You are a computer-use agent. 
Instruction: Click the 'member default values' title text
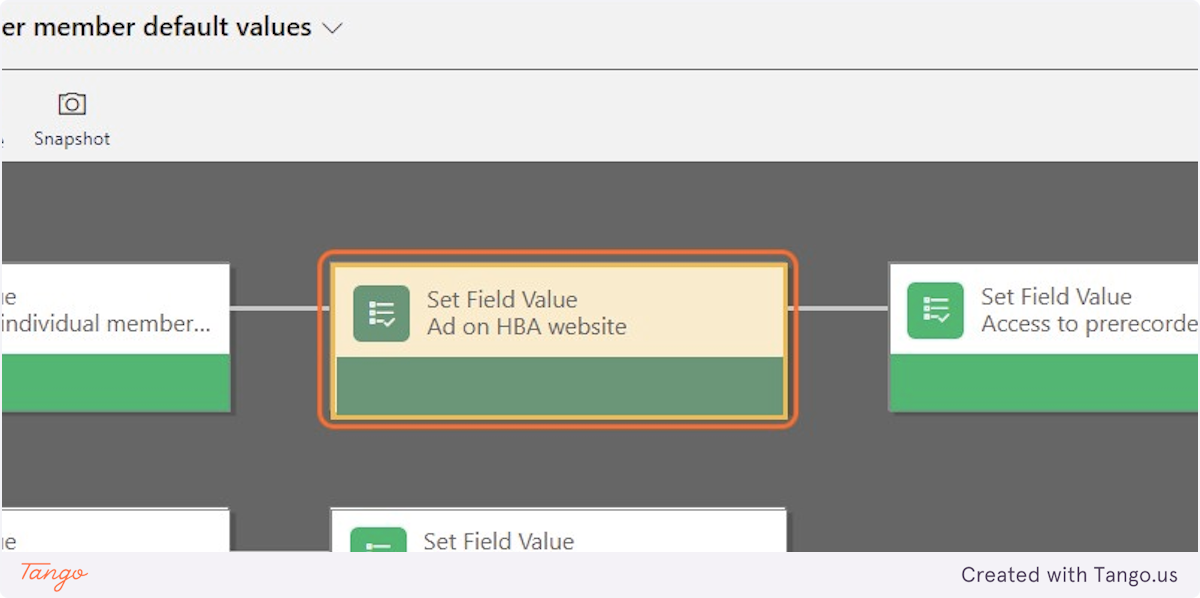172,27
